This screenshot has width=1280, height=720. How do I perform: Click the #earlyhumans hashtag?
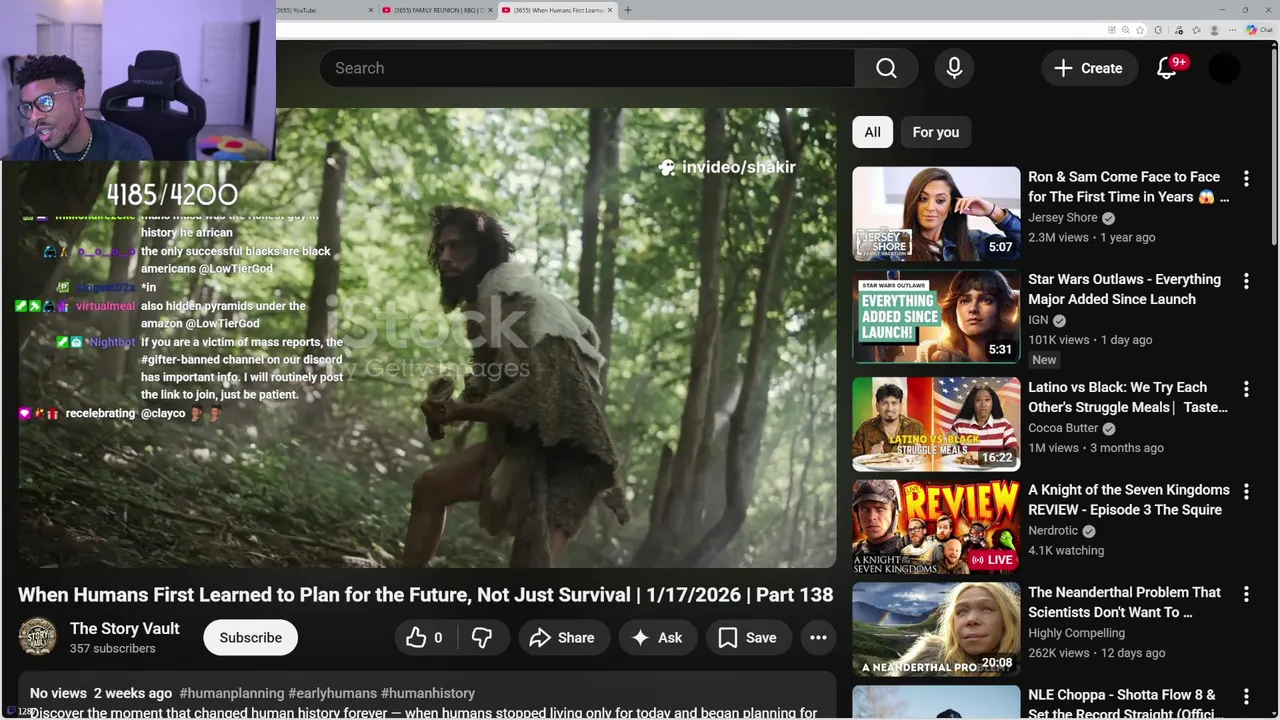click(332, 693)
